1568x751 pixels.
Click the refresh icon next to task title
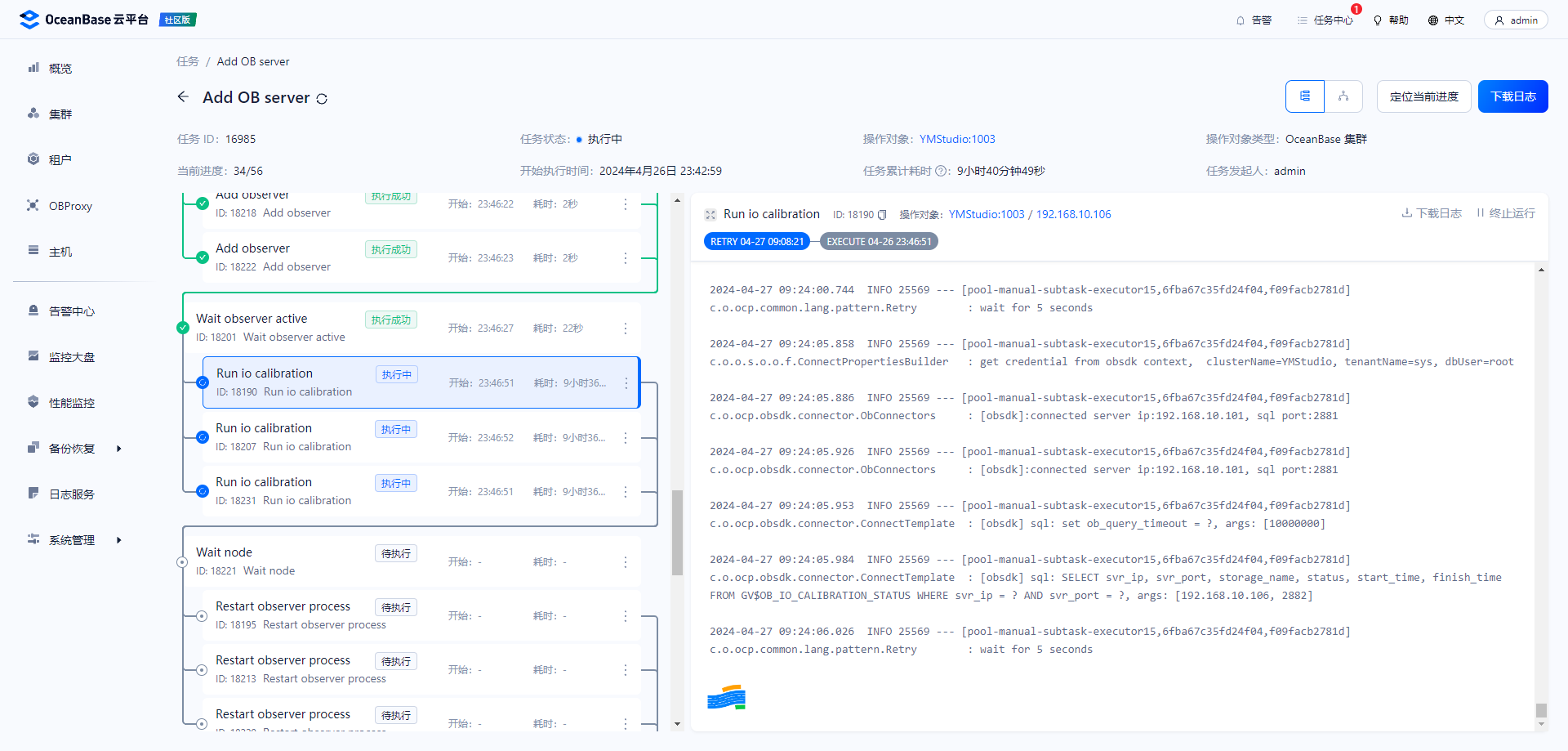(322, 99)
